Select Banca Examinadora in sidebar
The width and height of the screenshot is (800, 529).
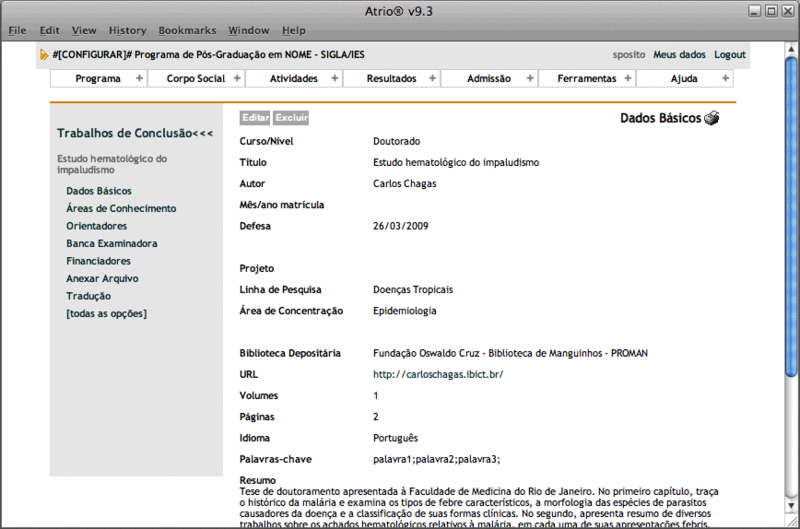(x=112, y=243)
